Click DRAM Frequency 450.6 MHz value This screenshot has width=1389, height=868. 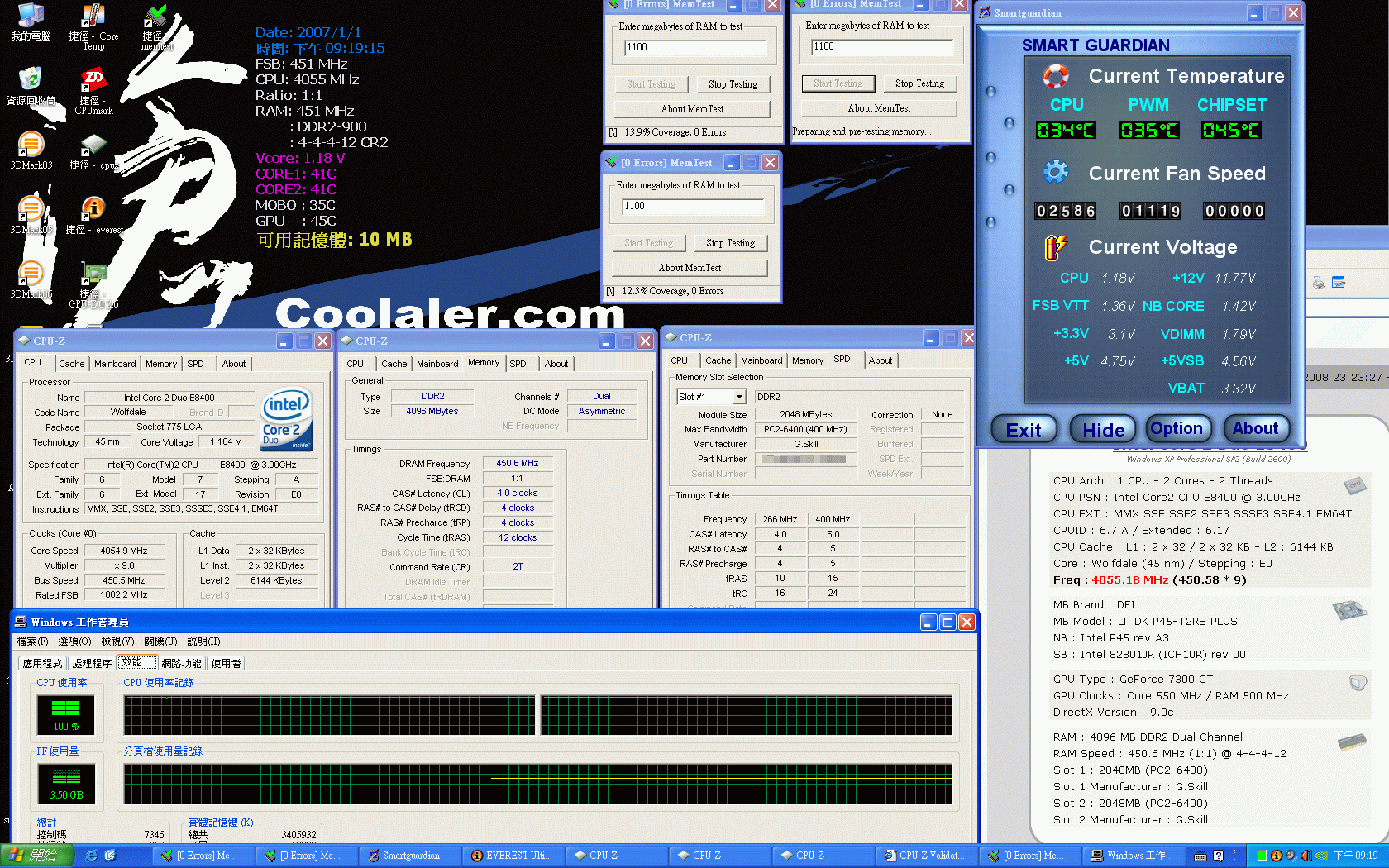click(x=518, y=463)
